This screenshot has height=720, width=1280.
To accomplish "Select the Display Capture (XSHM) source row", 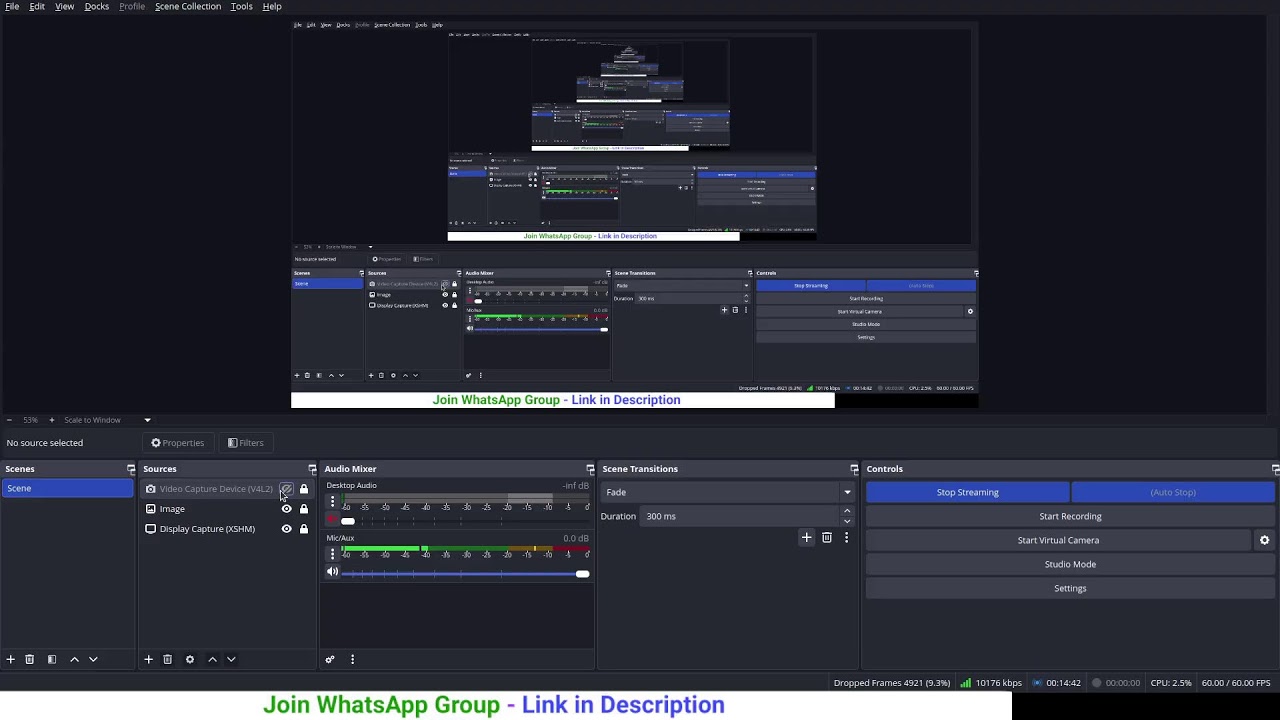I will click(226, 529).
